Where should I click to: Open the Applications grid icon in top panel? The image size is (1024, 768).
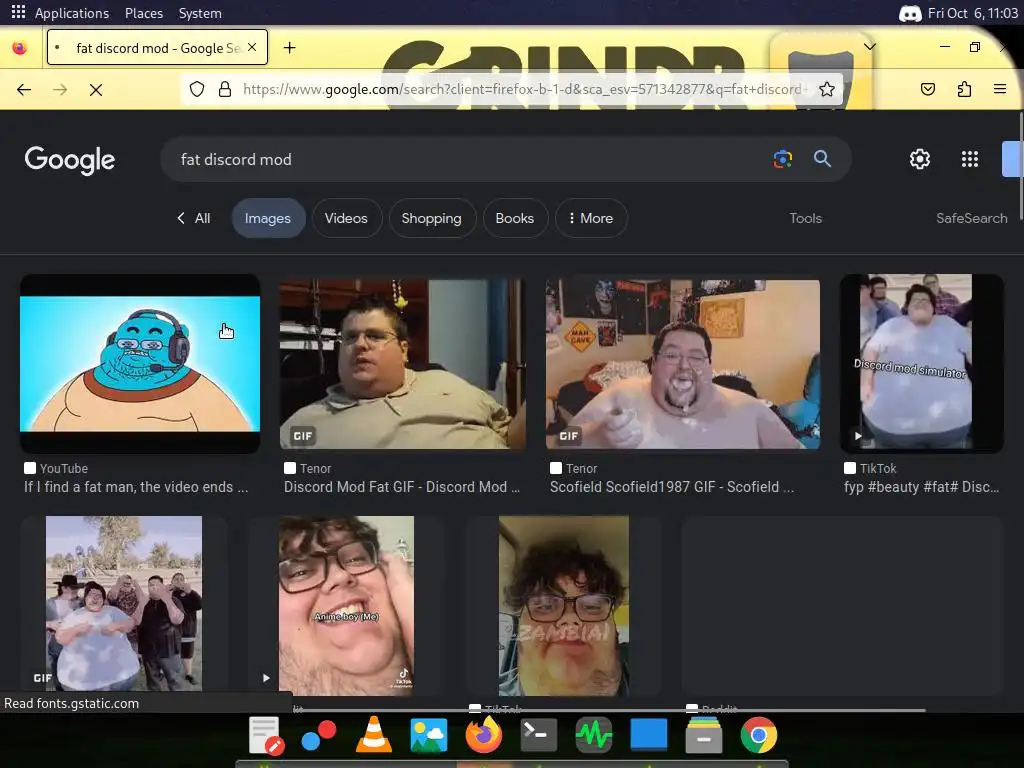pos(18,12)
